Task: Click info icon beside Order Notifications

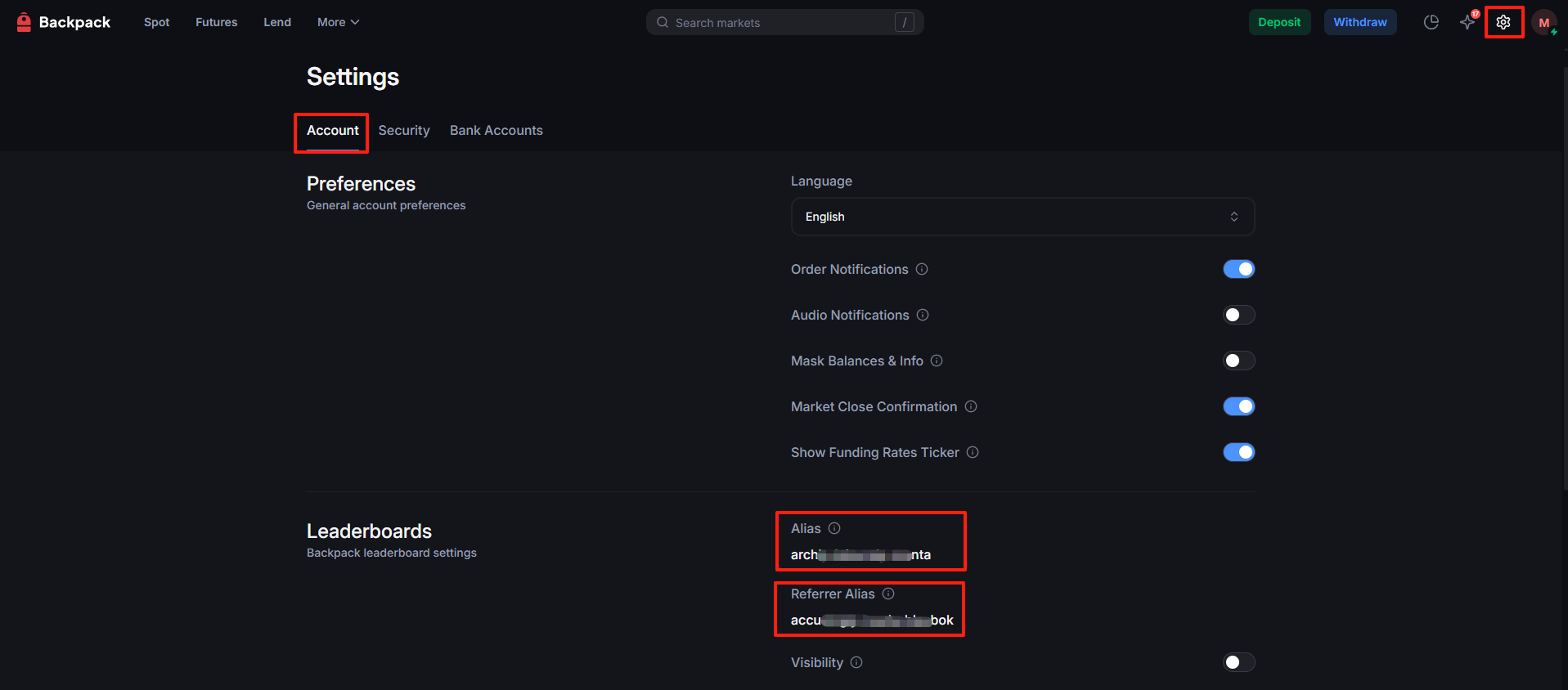Action: [922, 269]
